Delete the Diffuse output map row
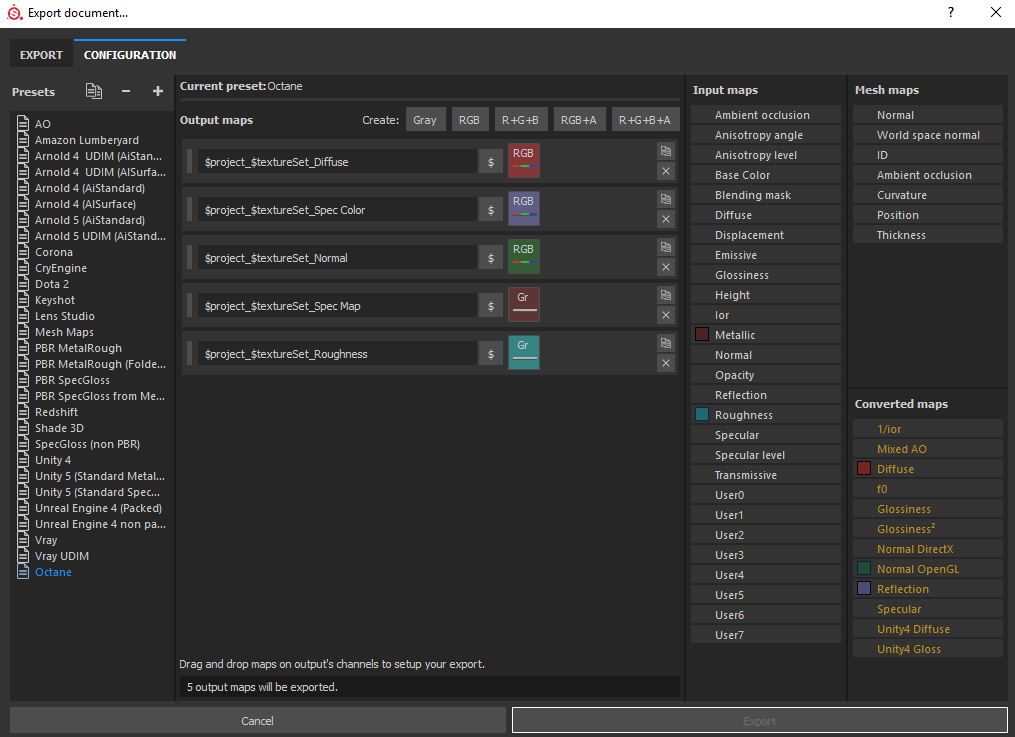Viewport: 1015px width, 737px height. point(665,171)
